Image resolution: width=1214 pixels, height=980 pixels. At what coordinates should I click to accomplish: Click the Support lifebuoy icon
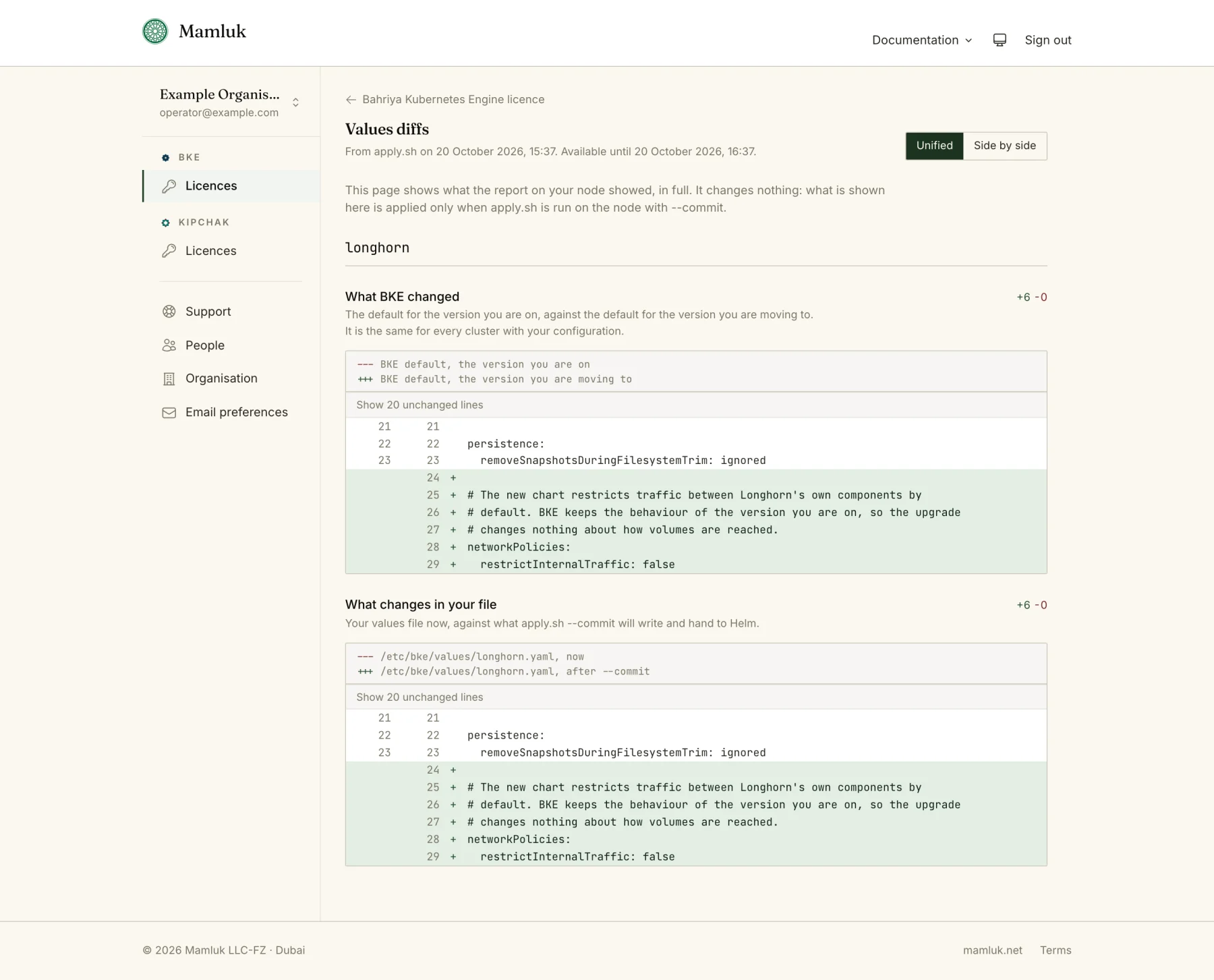(x=169, y=312)
